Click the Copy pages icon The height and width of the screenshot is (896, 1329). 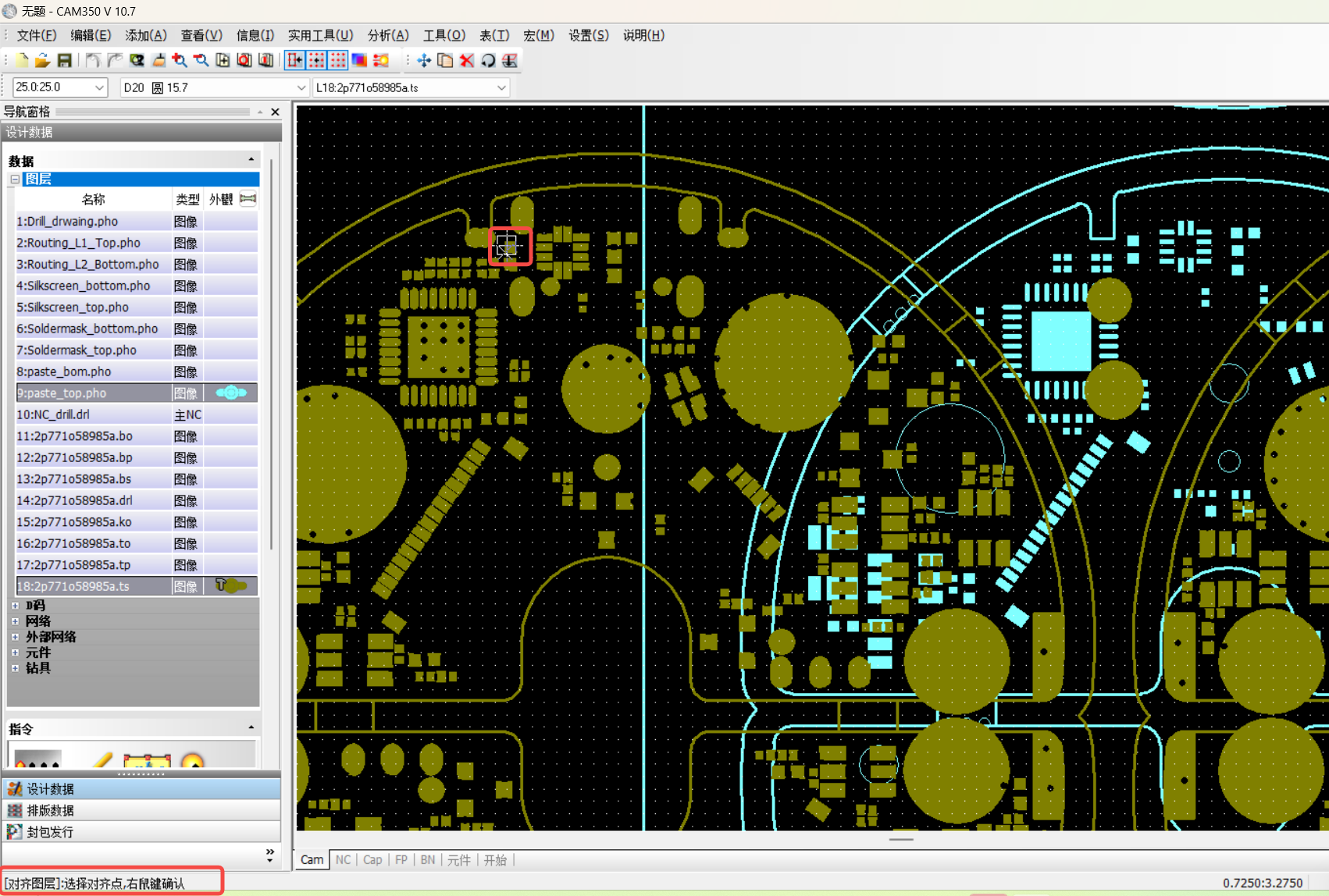pos(445,60)
